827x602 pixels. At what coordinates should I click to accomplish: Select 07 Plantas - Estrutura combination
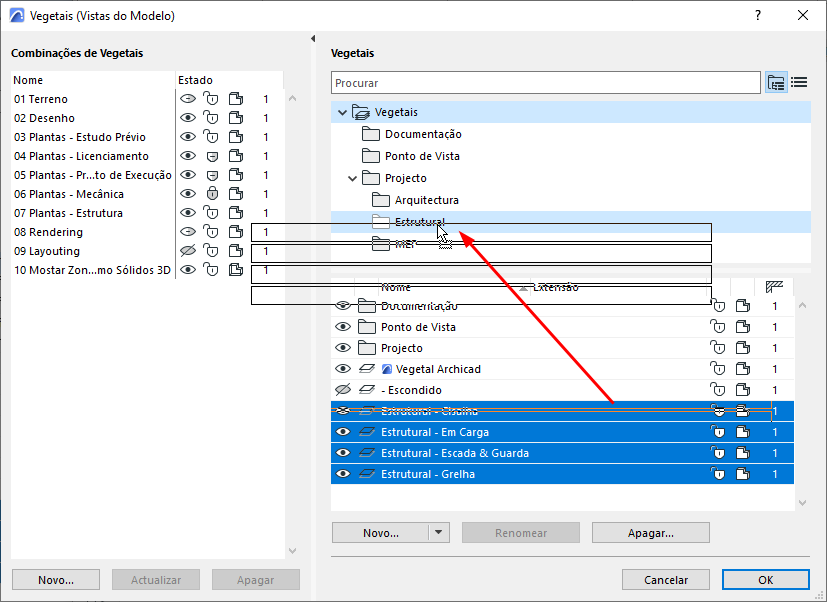pyautogui.click(x=69, y=213)
